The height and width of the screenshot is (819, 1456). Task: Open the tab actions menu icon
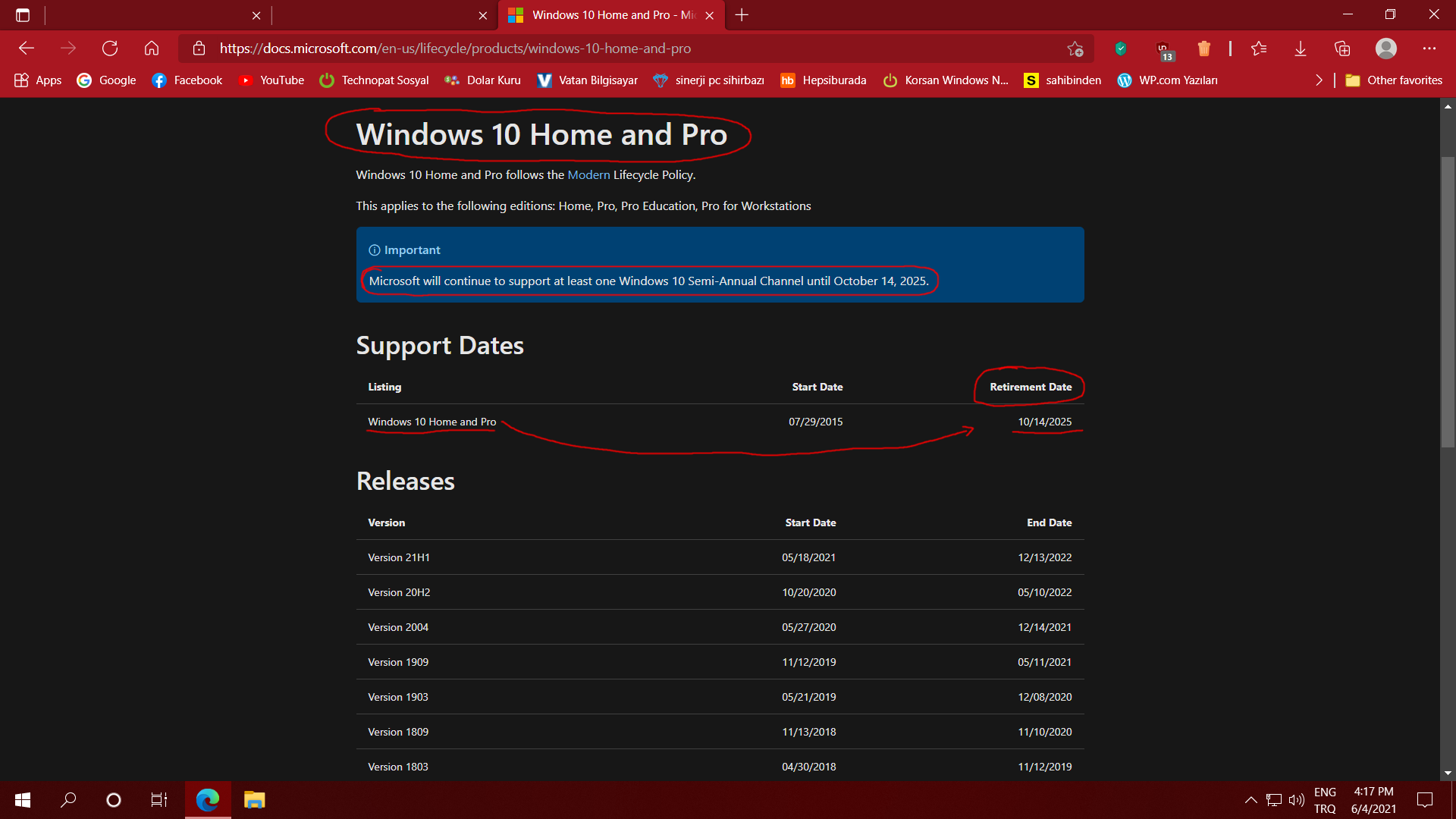pos(23,15)
